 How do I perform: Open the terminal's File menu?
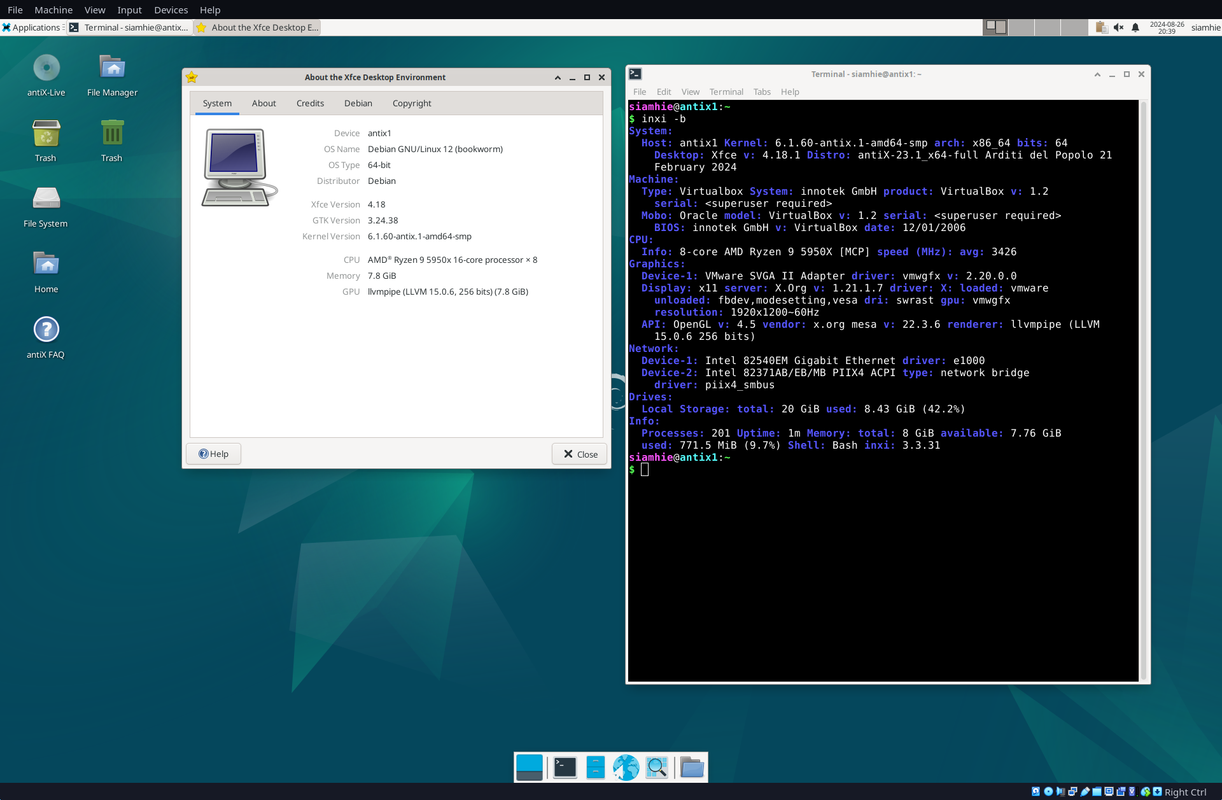639,92
